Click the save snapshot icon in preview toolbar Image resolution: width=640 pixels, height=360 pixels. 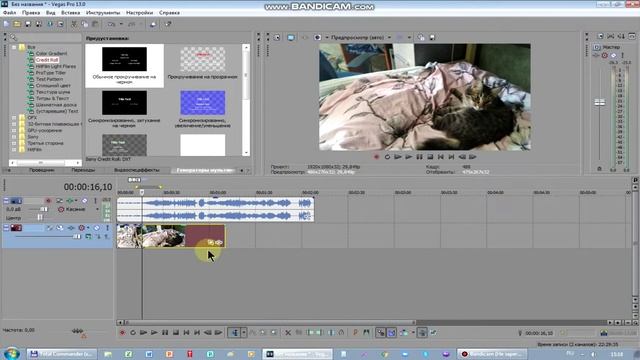click(432, 38)
